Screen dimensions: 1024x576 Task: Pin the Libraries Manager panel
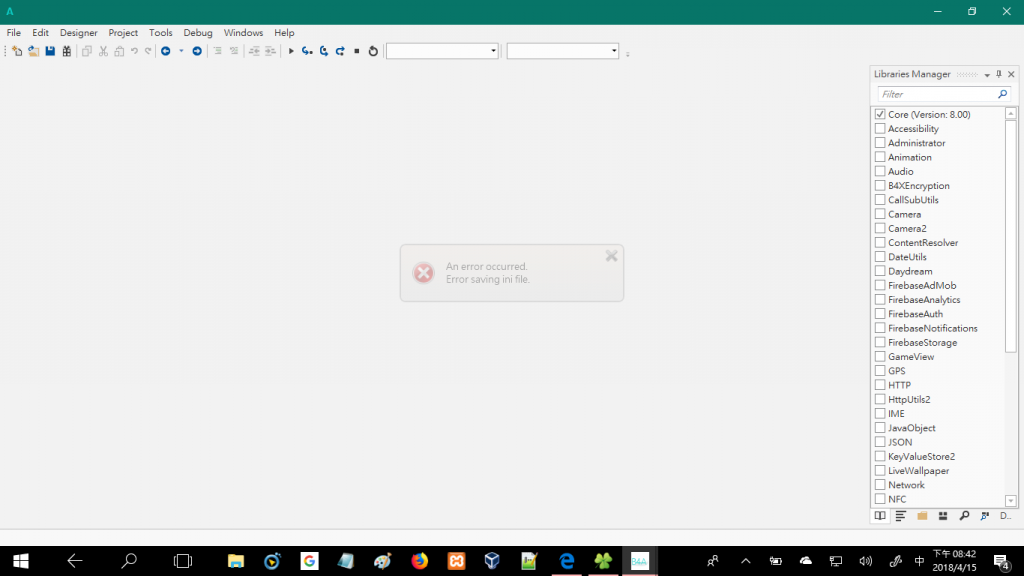(x=999, y=74)
